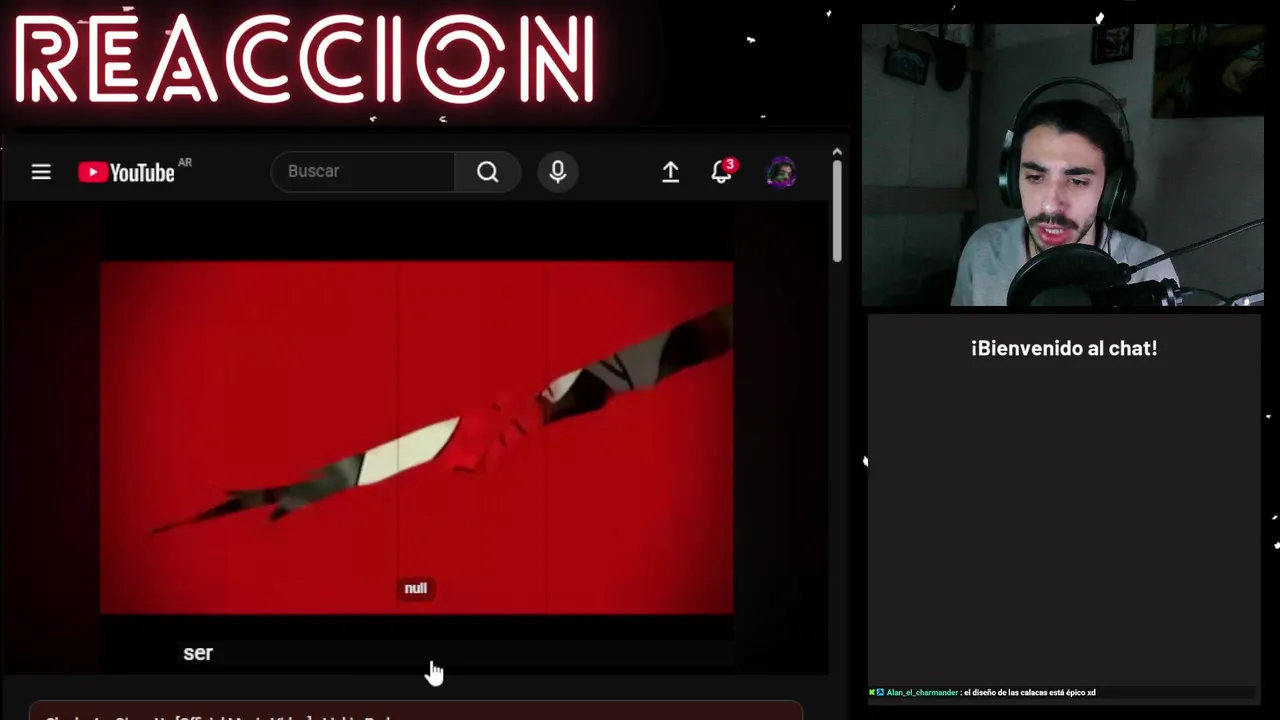Click the page scrollbar thumb

coord(837,209)
